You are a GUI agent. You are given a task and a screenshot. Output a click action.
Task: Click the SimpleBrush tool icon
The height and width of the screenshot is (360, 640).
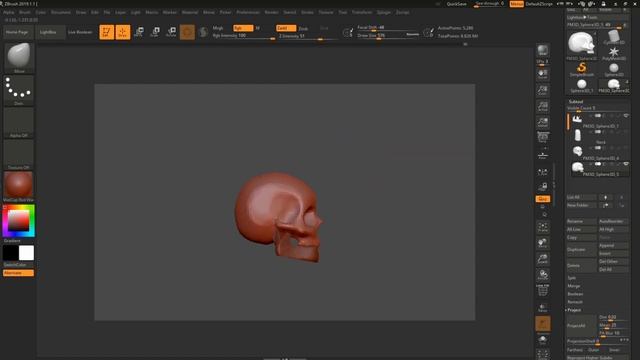coord(582,69)
